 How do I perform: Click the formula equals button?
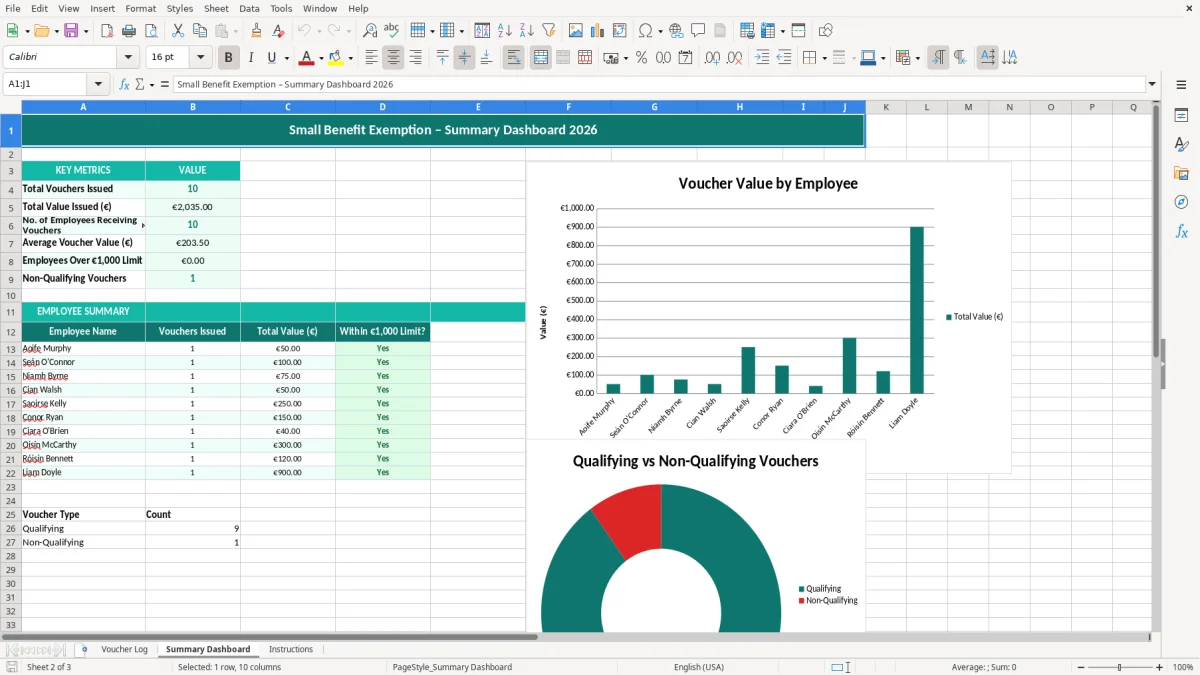point(164,85)
